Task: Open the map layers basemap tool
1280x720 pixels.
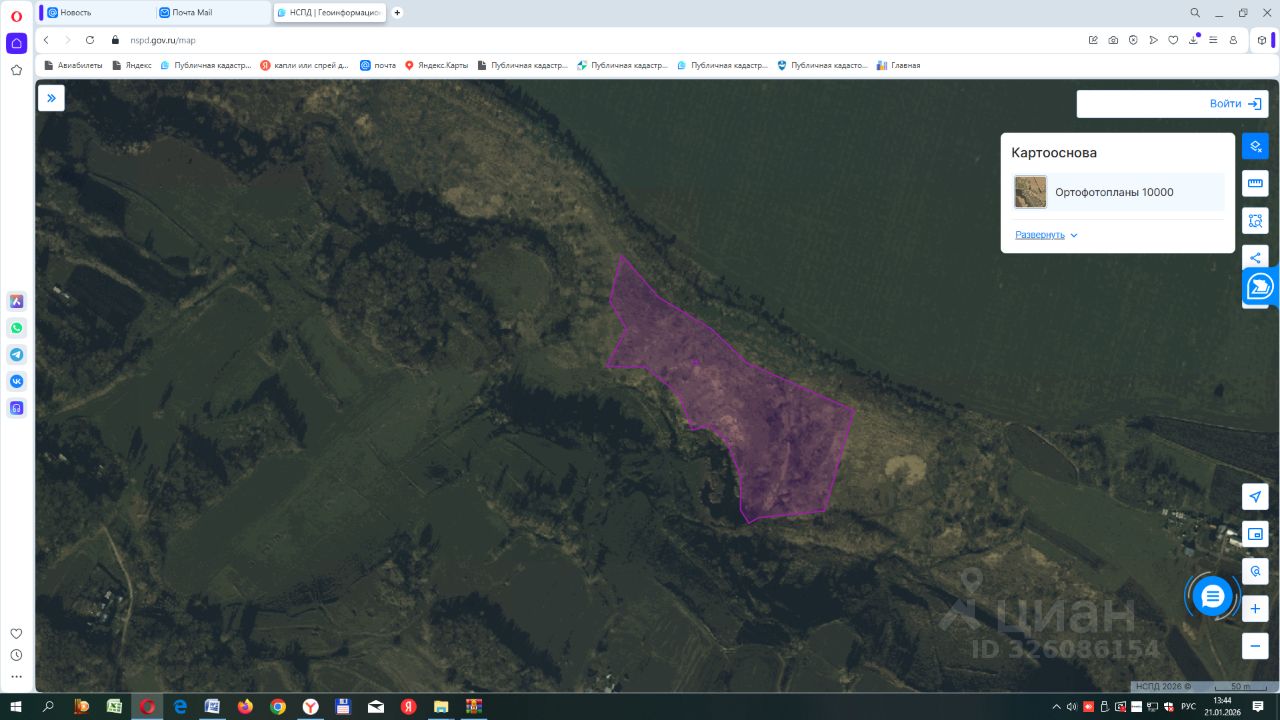Action: (1255, 147)
